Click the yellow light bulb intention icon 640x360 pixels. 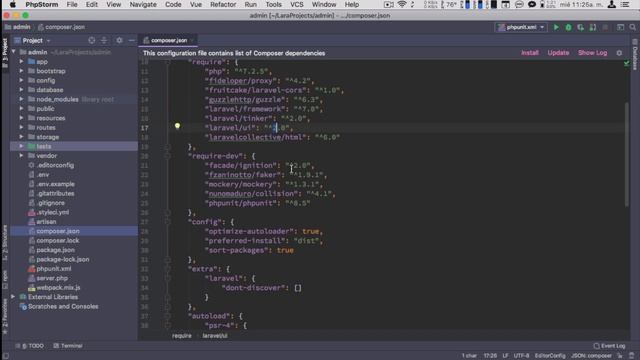tap(177, 126)
